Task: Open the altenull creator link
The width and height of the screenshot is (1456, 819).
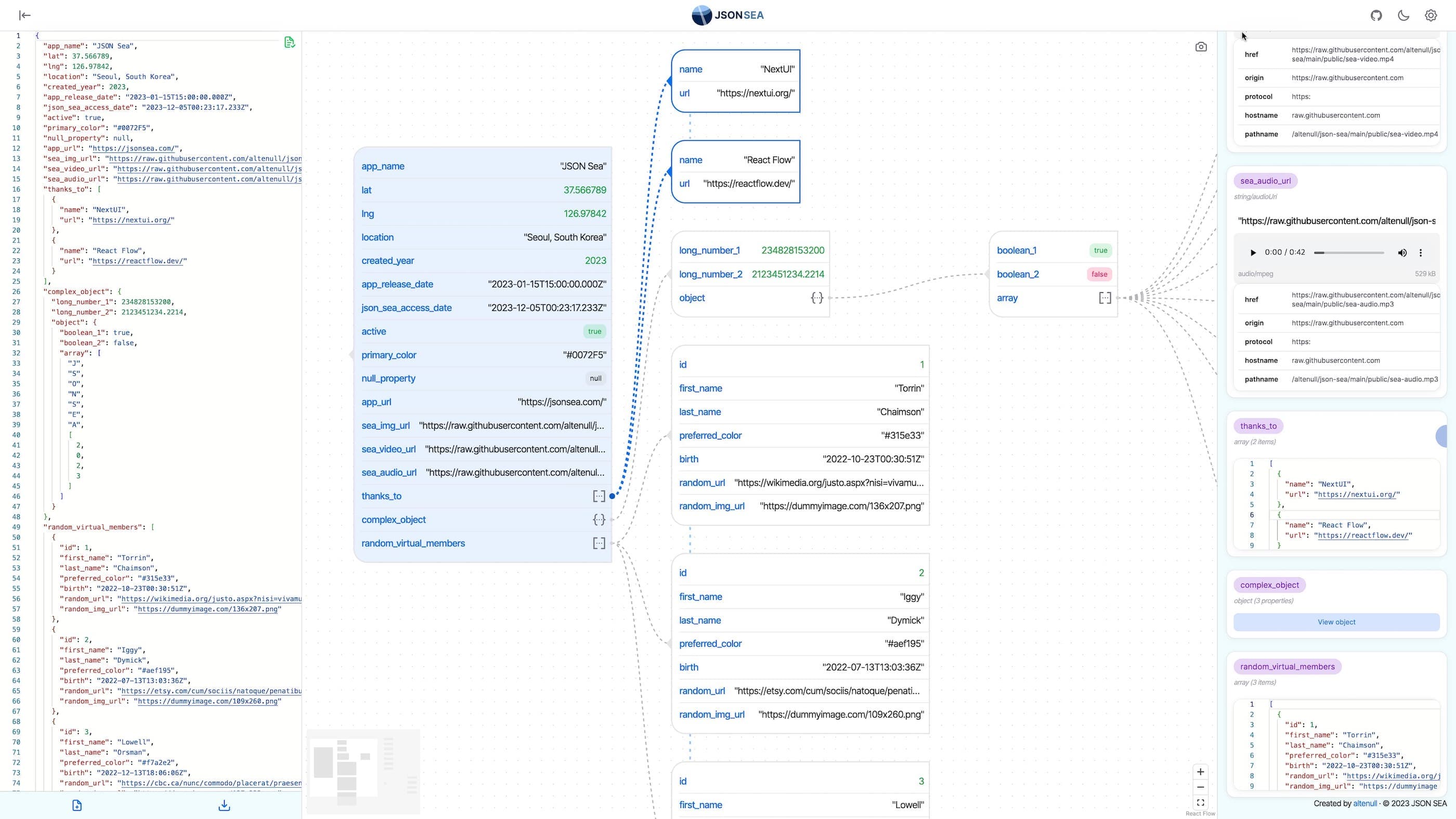Action: [x=1365, y=803]
